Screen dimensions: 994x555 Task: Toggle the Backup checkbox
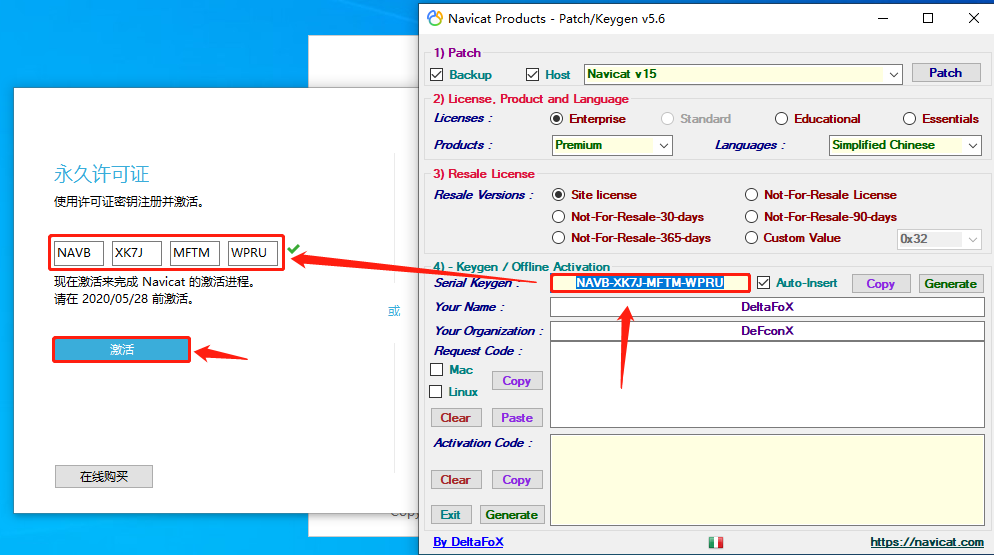coord(436,75)
